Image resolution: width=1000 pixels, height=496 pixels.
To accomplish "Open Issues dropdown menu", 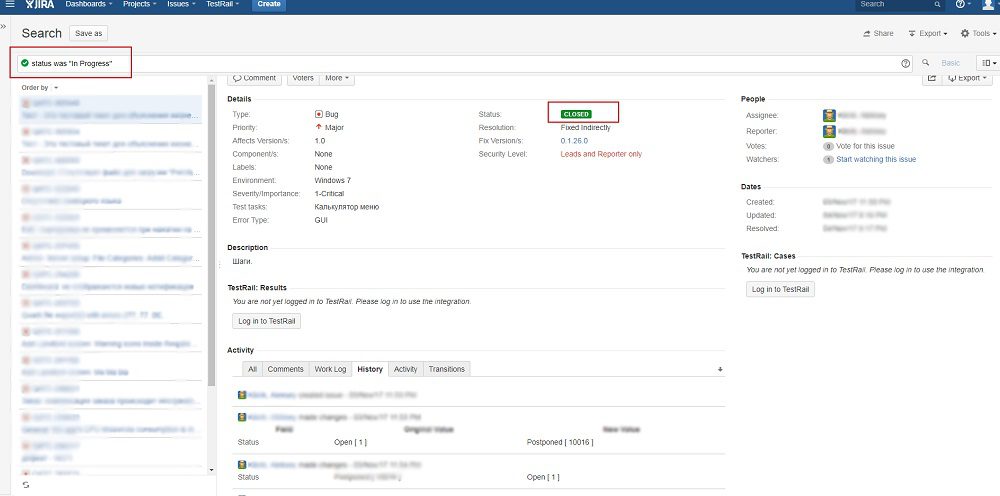I will click(x=181, y=4).
